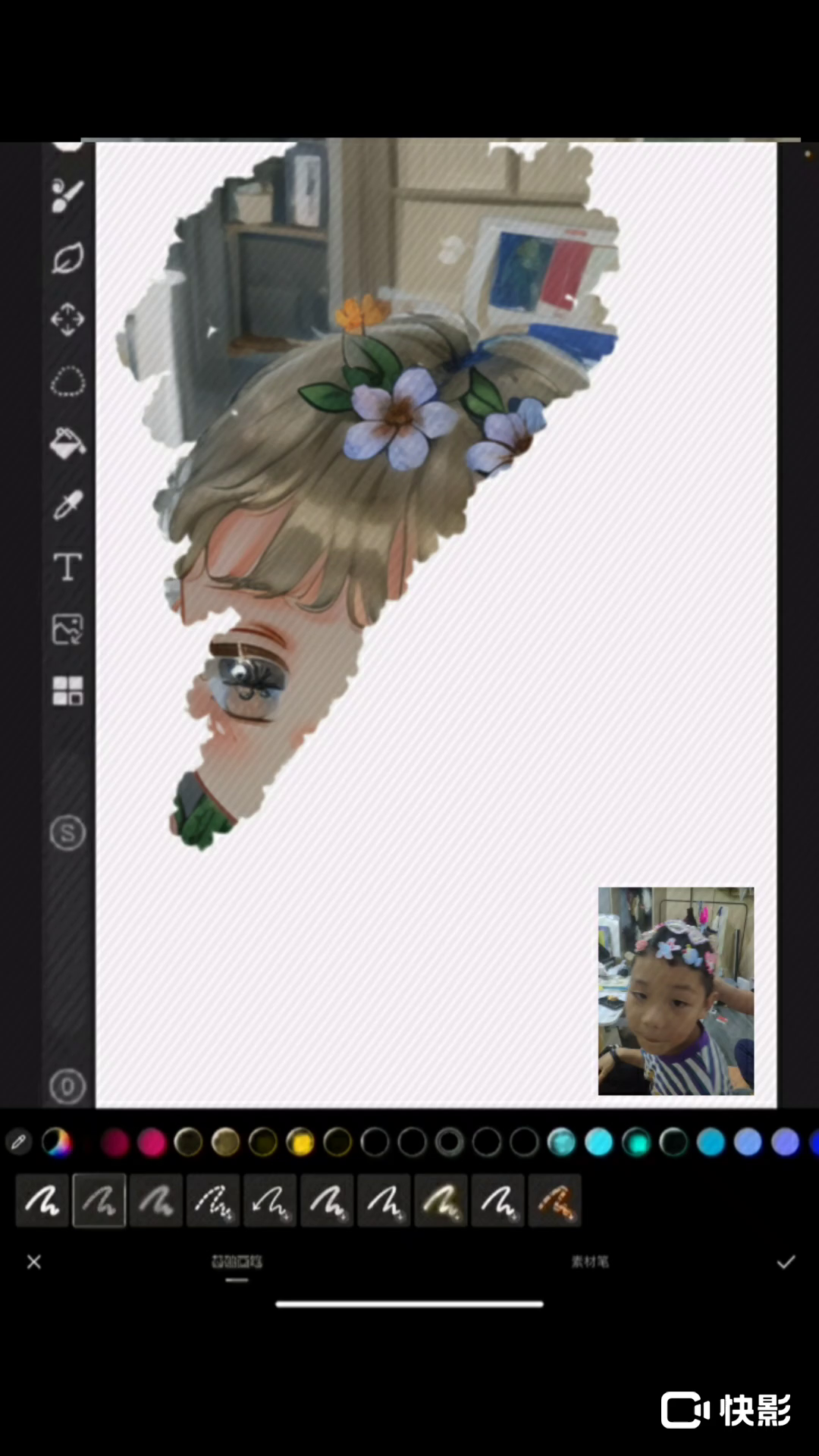Screen dimensions: 819x1456
Task: Tap the child photo thumbnail
Action: [x=676, y=990]
